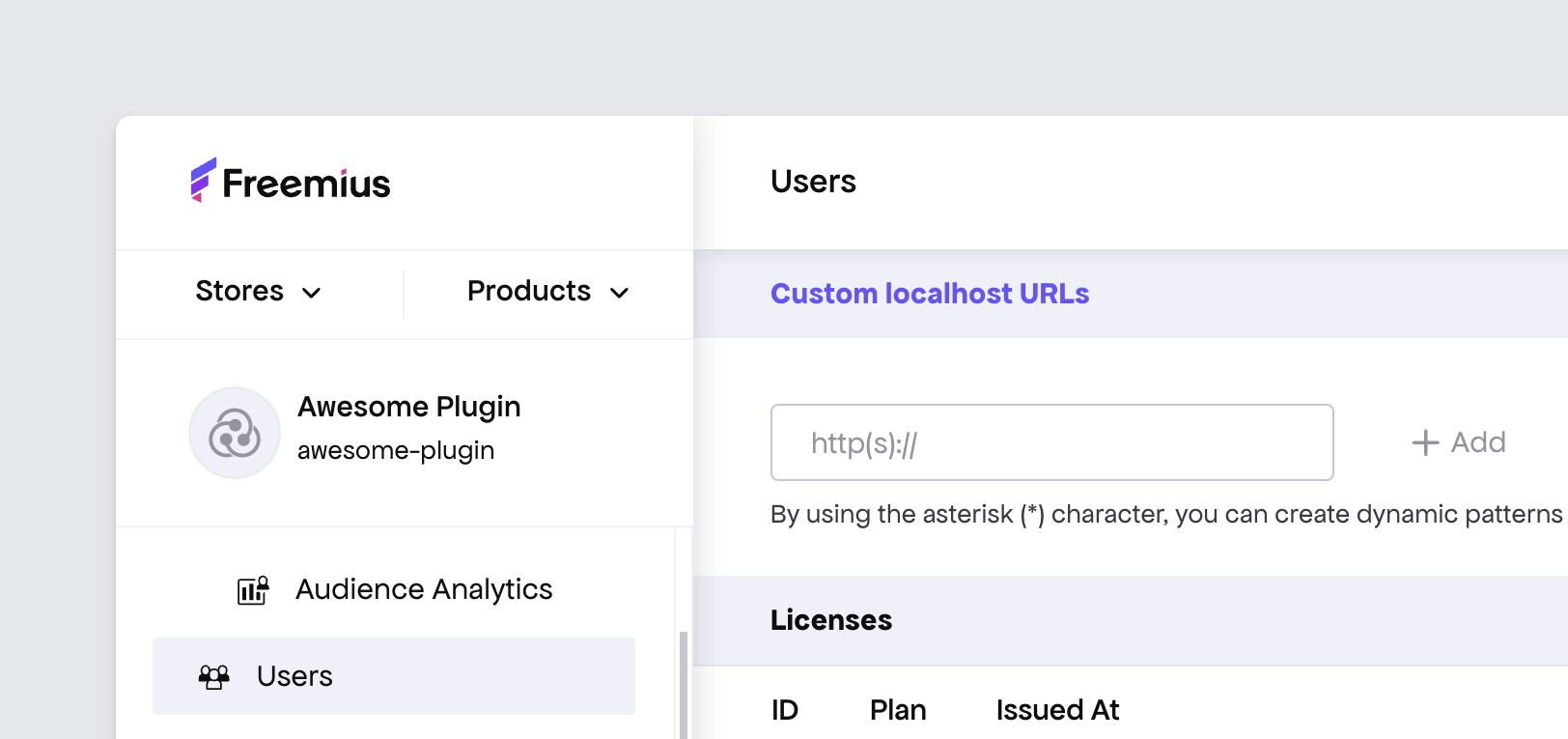The height and width of the screenshot is (739, 1568).
Task: Click the Plan column header
Action: pos(898,710)
